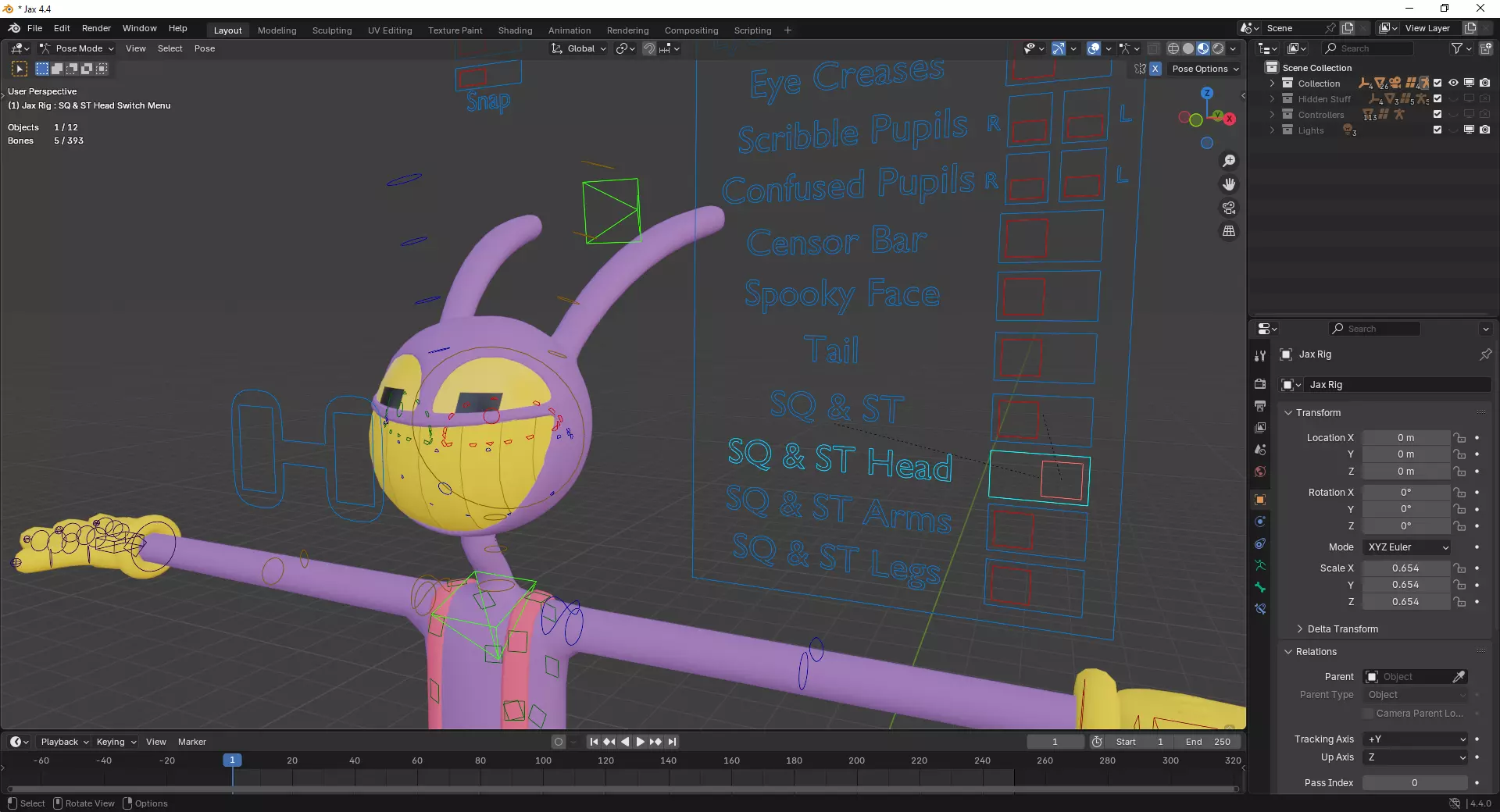Open the Tool properties tab
Viewport: 1500px width, 812px height.
click(1260, 356)
